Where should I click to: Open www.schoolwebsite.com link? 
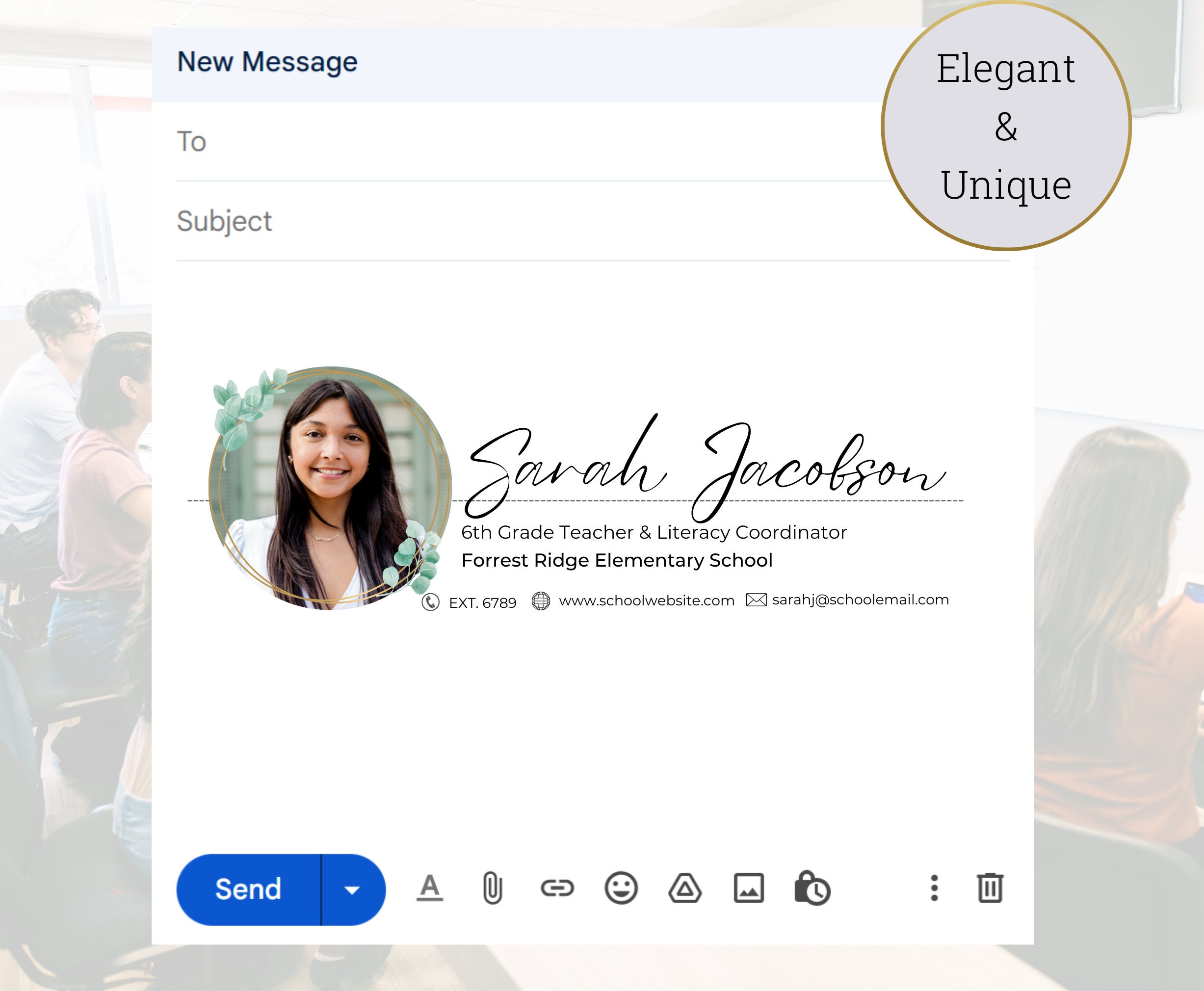click(647, 600)
